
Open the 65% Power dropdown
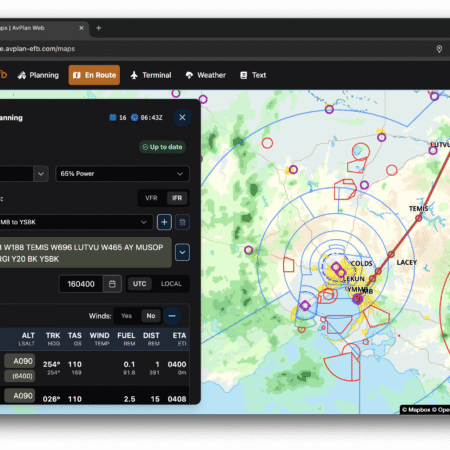click(122, 174)
